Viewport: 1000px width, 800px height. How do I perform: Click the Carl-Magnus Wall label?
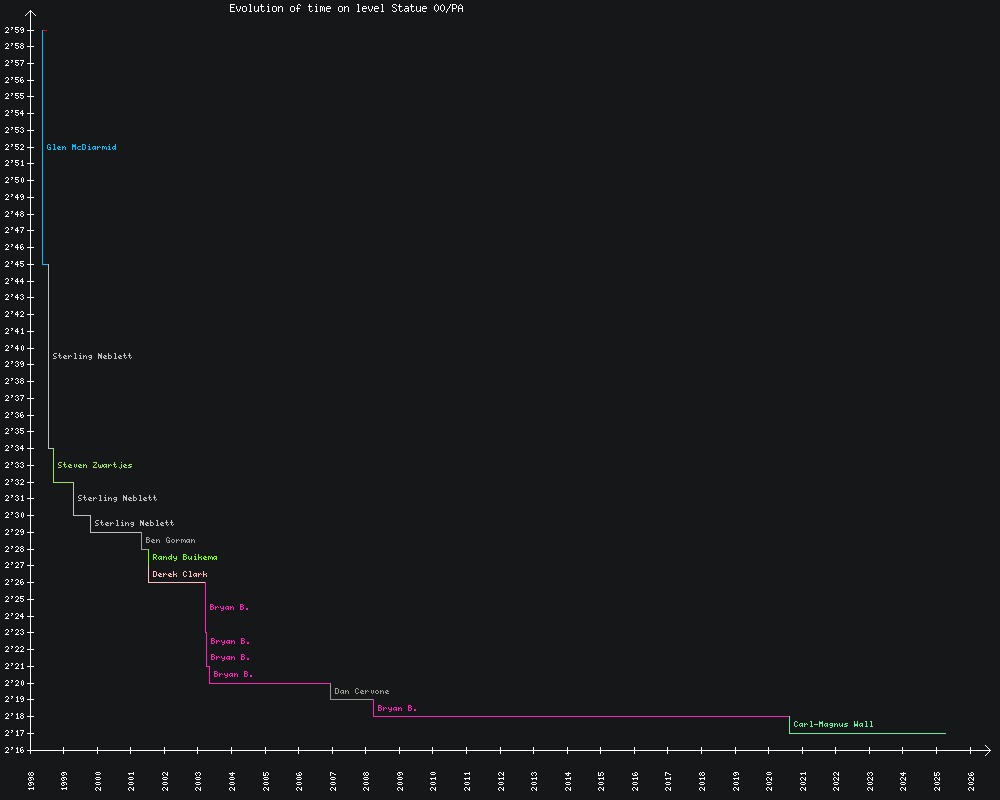pyautogui.click(x=833, y=724)
